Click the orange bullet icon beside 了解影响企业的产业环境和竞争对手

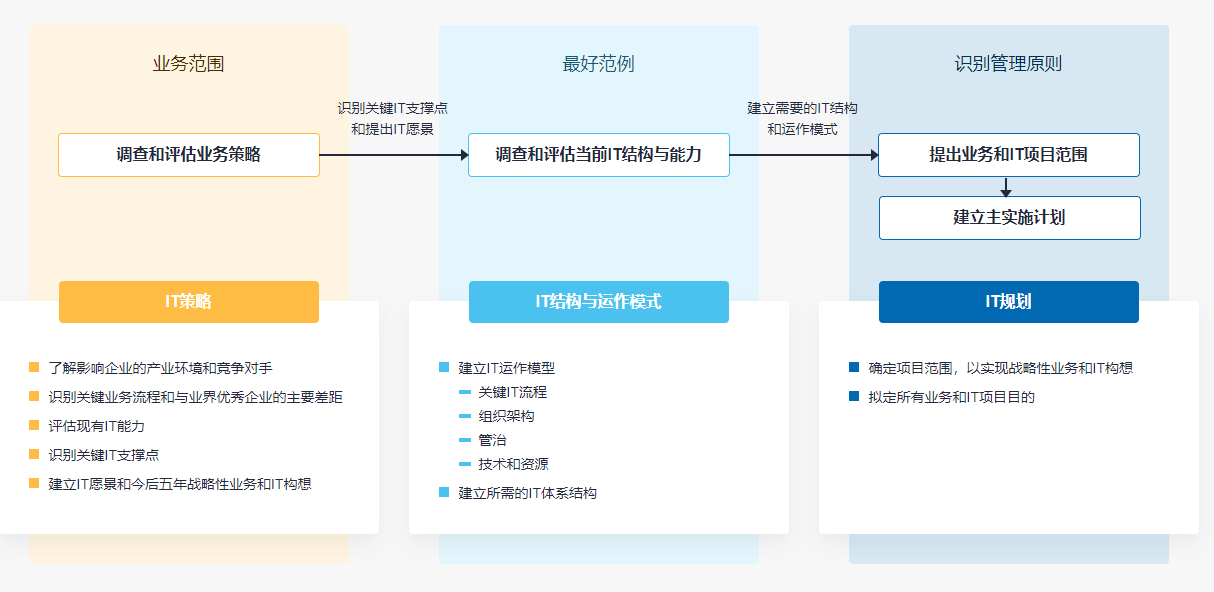click(32, 366)
